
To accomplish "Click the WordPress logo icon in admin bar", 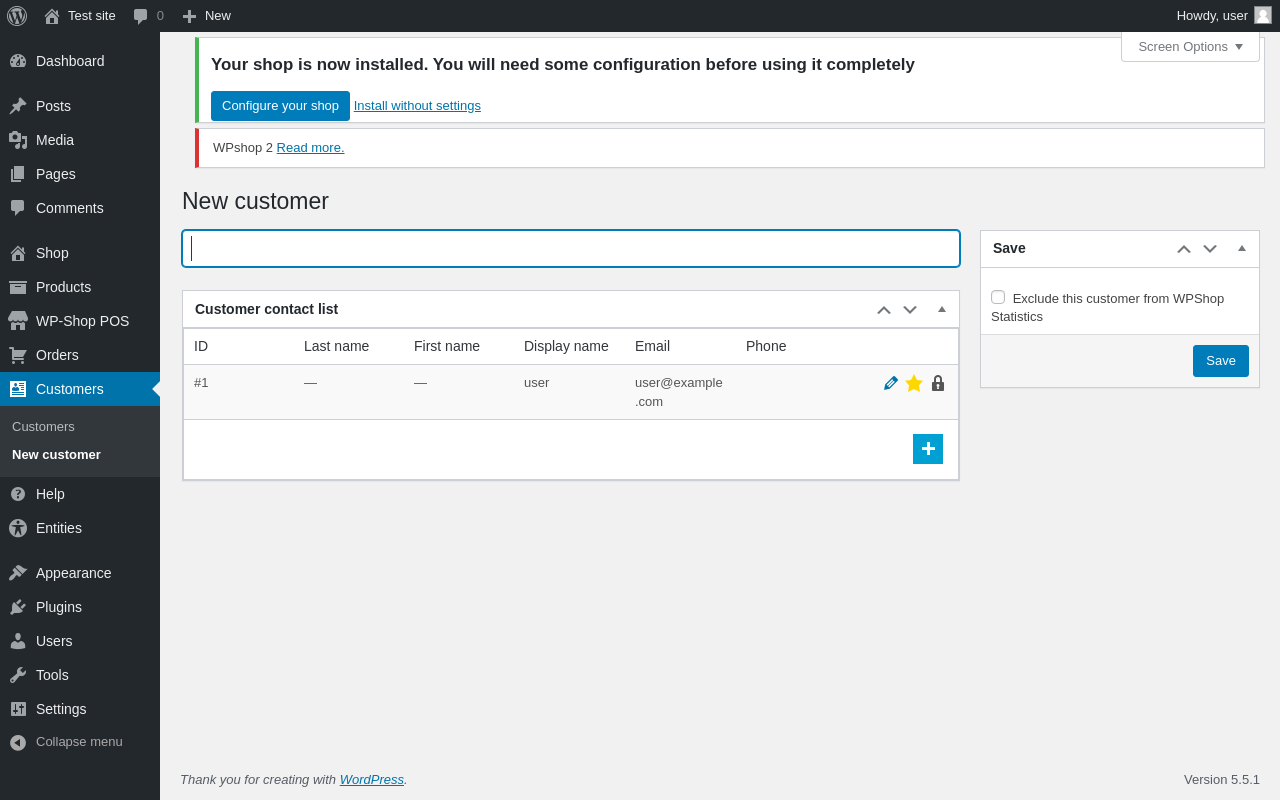I will point(17,16).
